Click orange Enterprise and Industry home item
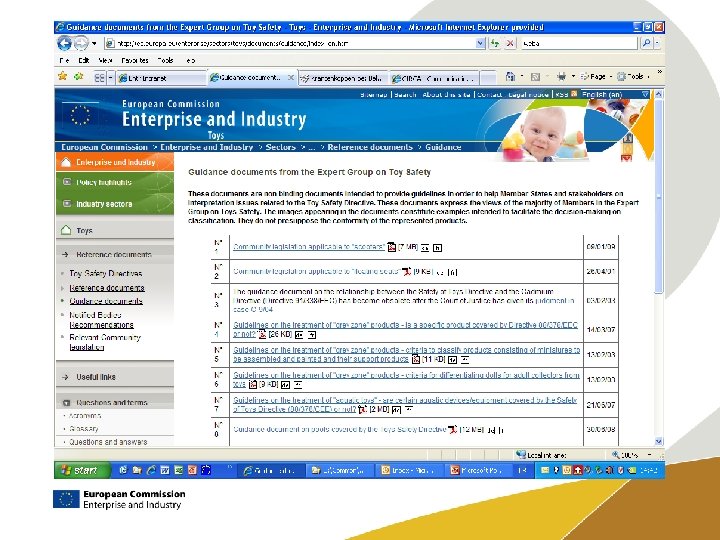The width and height of the screenshot is (720, 540). [x=115, y=162]
